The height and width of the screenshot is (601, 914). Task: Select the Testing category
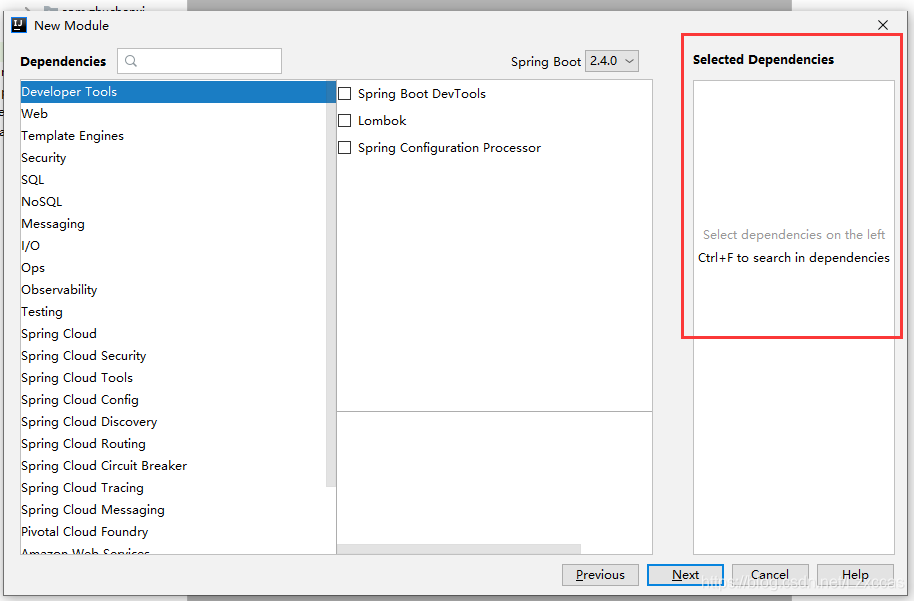pos(178,312)
